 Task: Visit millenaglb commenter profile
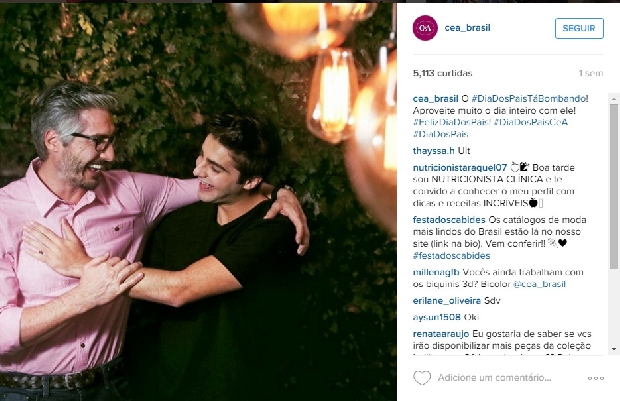436,272
